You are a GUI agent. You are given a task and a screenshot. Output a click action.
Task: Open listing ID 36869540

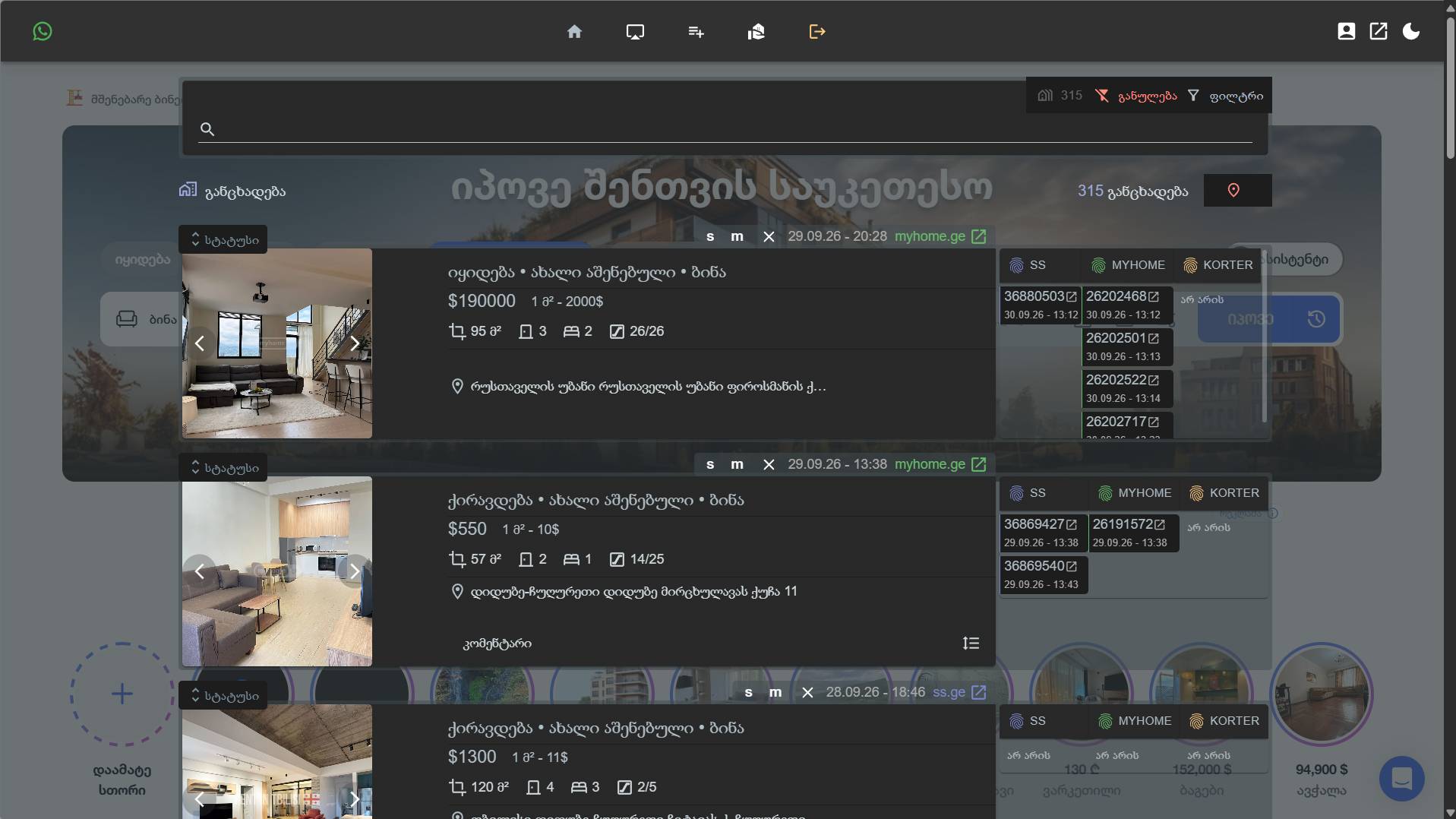(1041, 566)
